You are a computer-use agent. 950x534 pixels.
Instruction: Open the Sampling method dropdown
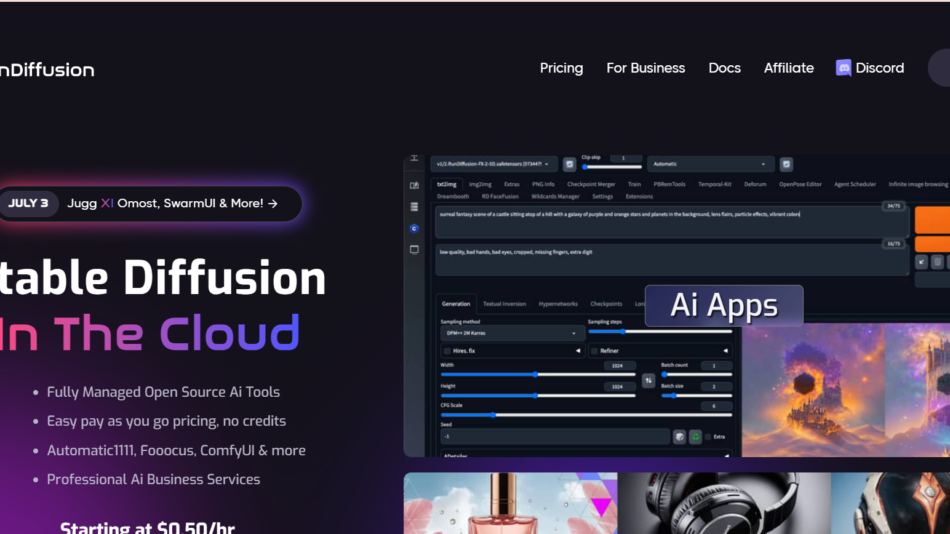511,333
